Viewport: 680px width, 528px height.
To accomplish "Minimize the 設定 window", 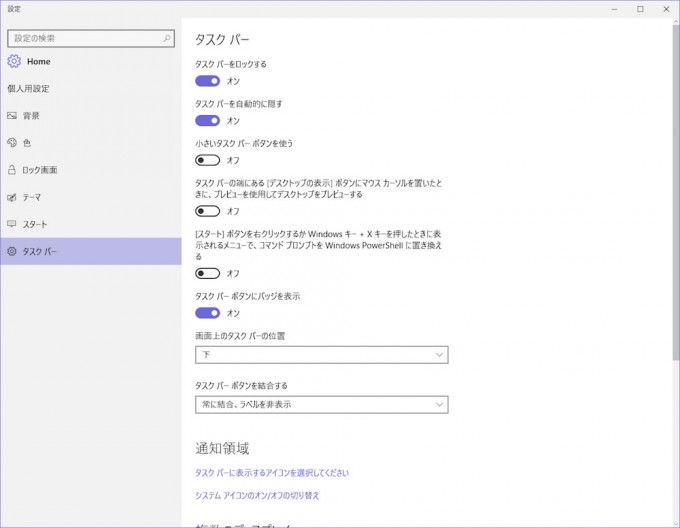I will (615, 9).
